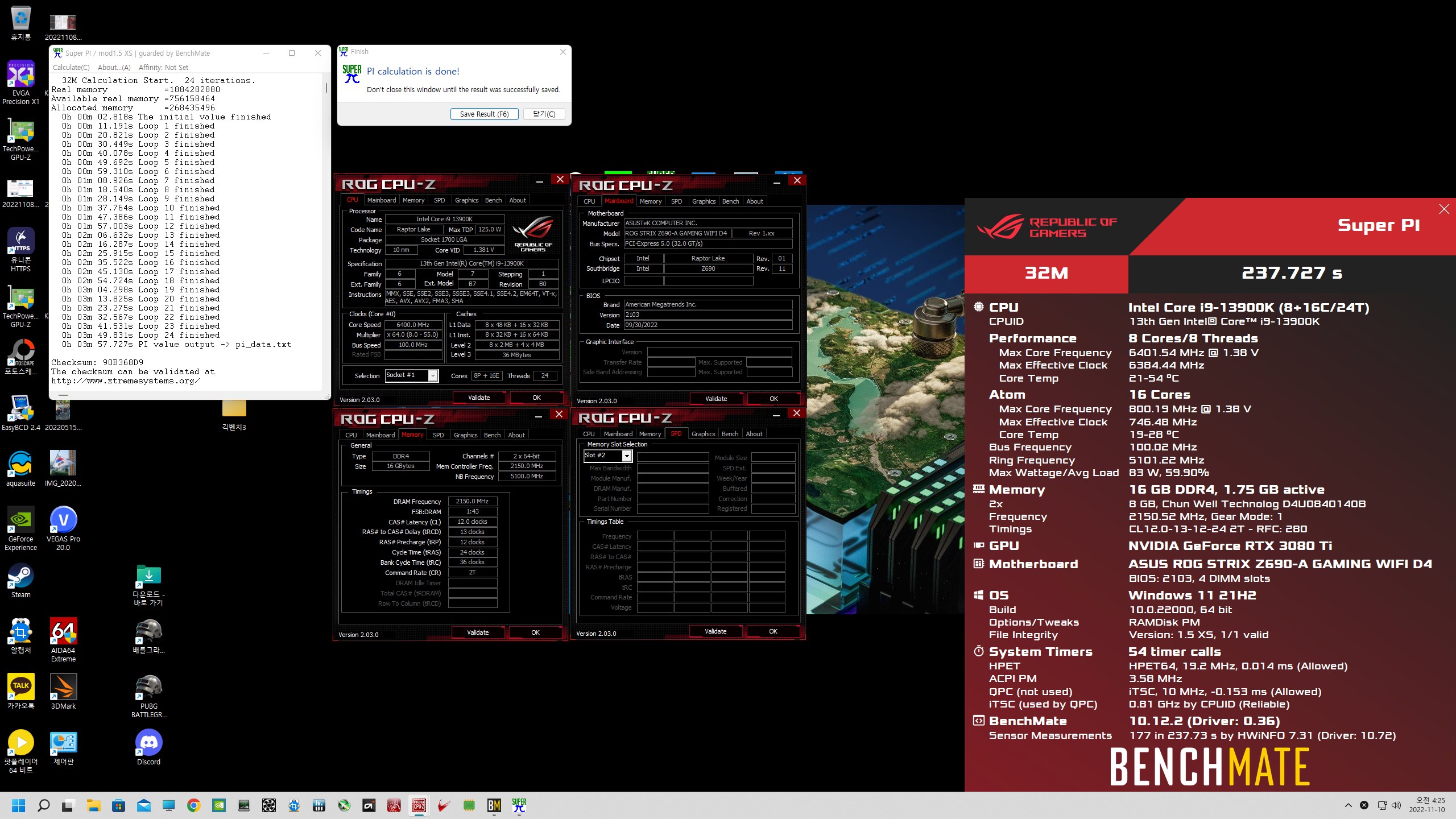Select Mainboard tab in CPU-Z CPU window
1456x819 pixels.
(381, 200)
